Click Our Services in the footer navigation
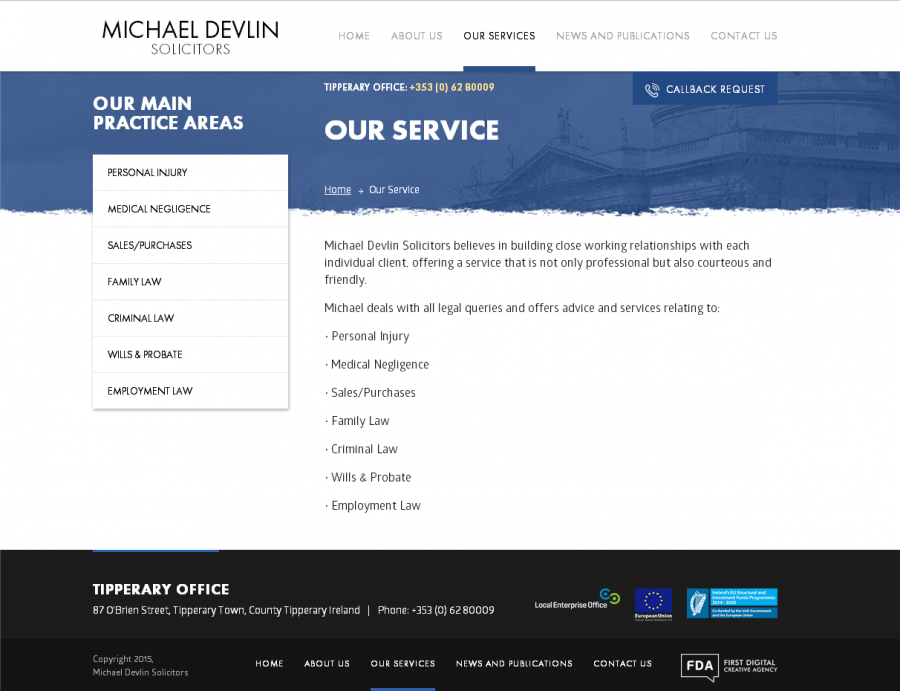 (x=403, y=663)
